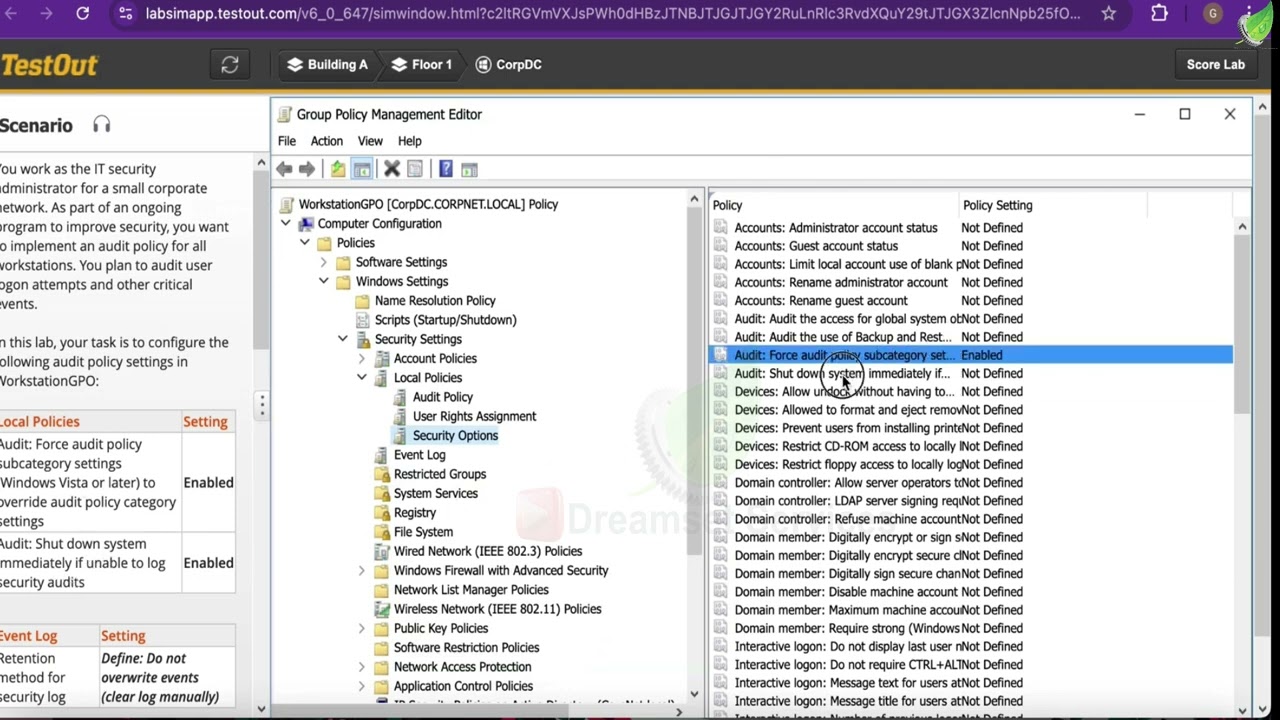
Task: Select Audit: Force audit policy subcategory row
Action: point(970,355)
